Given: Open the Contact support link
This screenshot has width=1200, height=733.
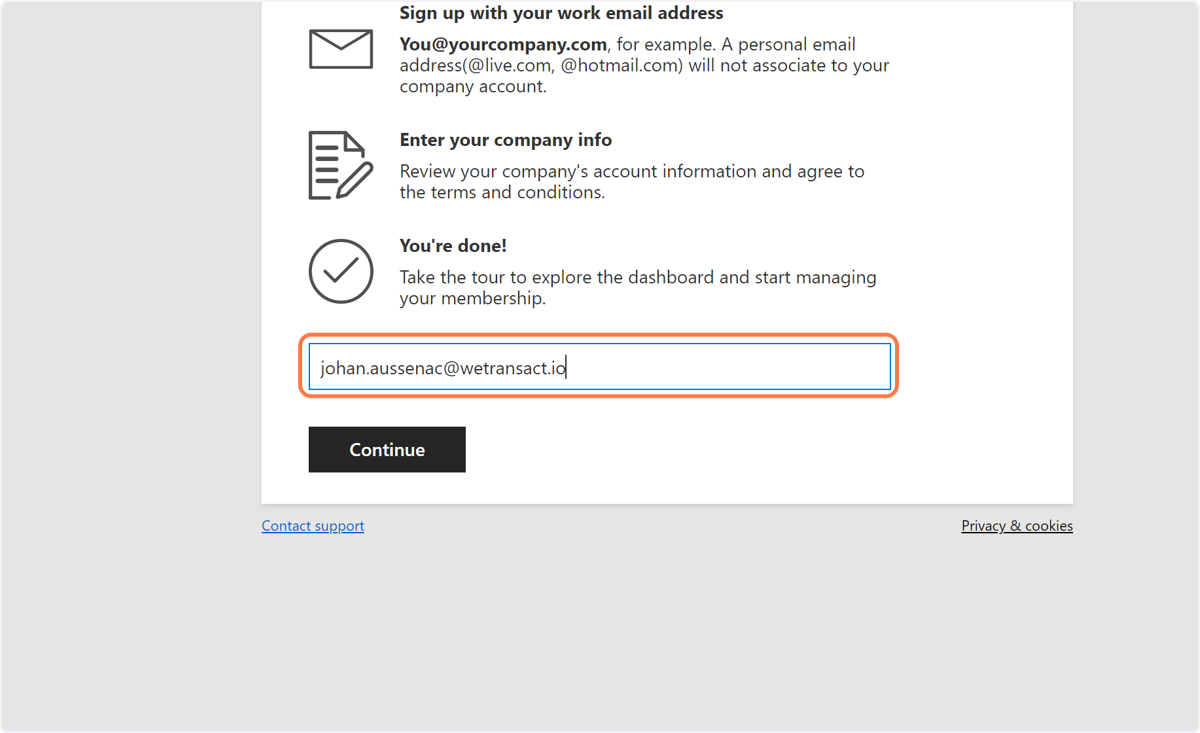Looking at the screenshot, I should pos(313,526).
